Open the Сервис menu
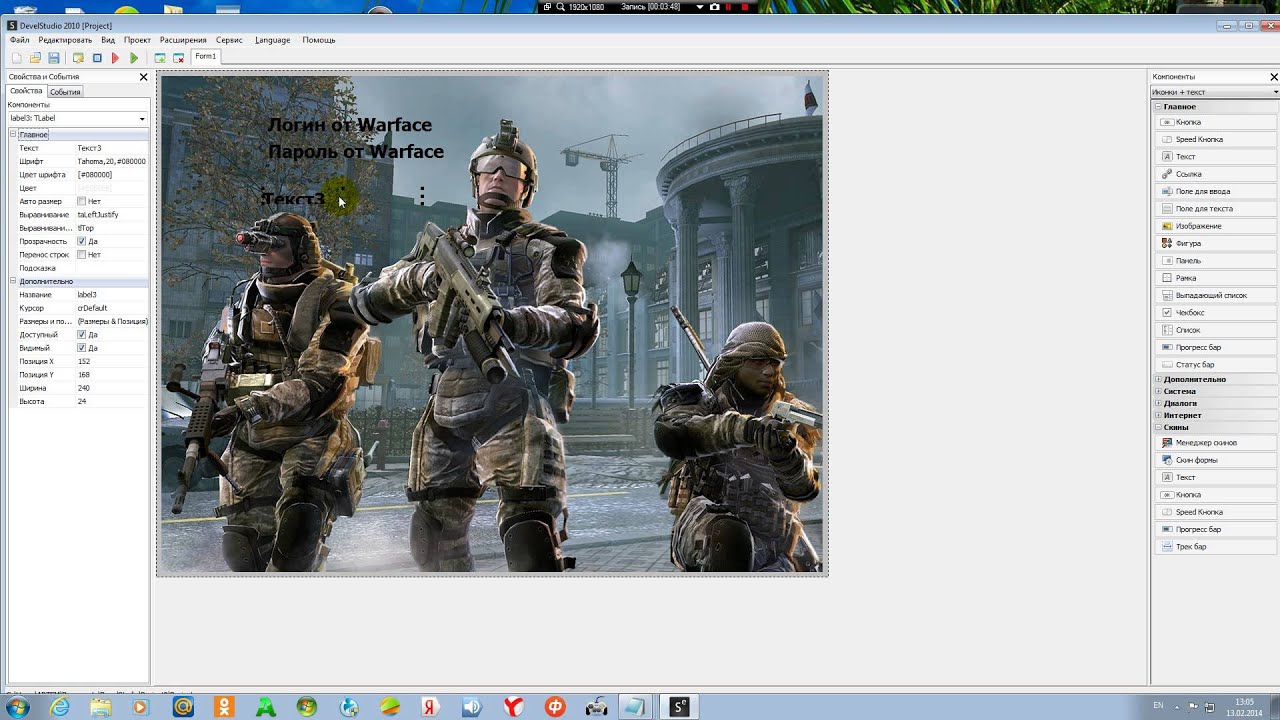Viewport: 1280px width, 720px height. coord(229,40)
